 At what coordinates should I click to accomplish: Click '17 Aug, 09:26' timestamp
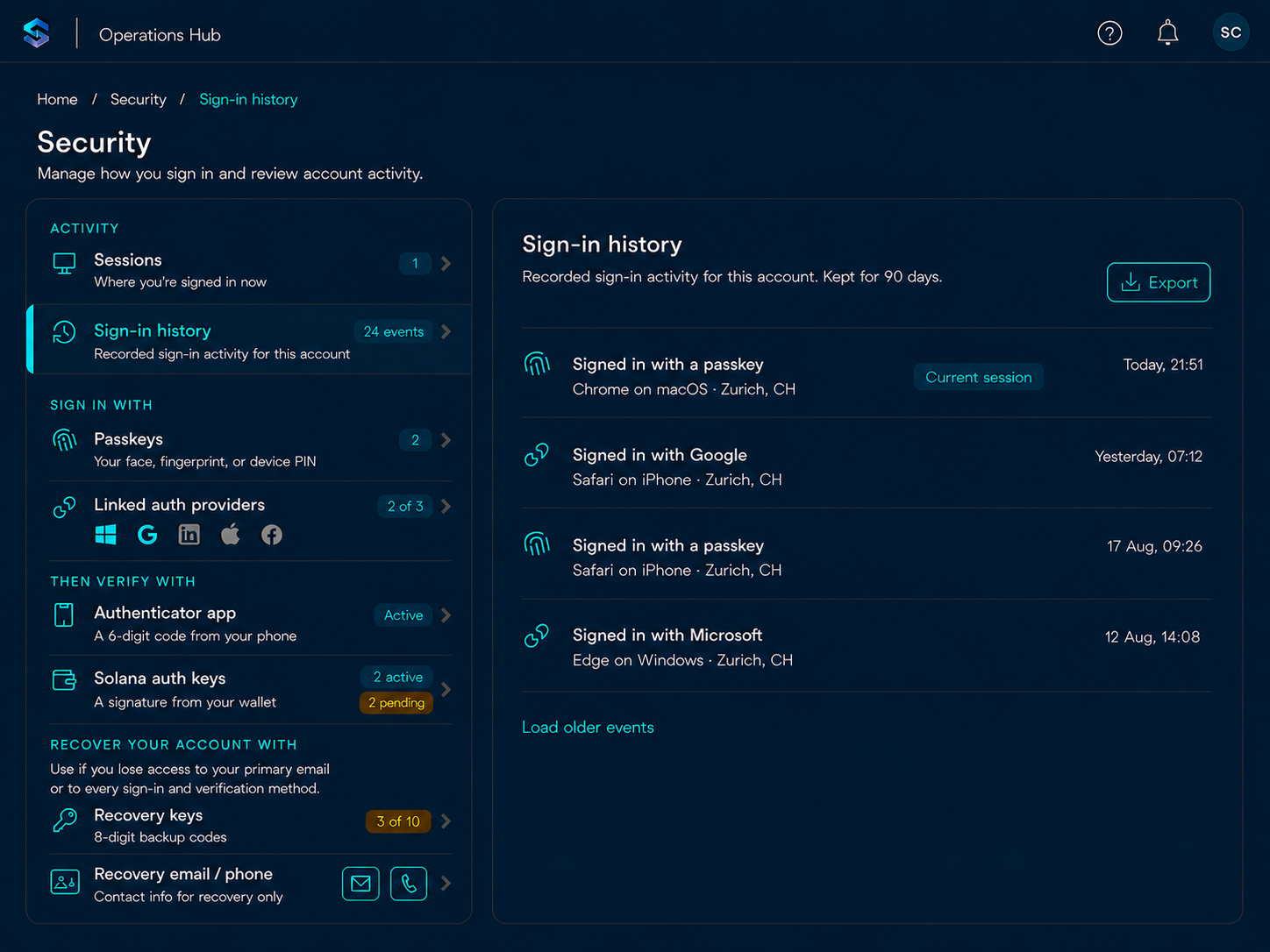click(x=1154, y=546)
